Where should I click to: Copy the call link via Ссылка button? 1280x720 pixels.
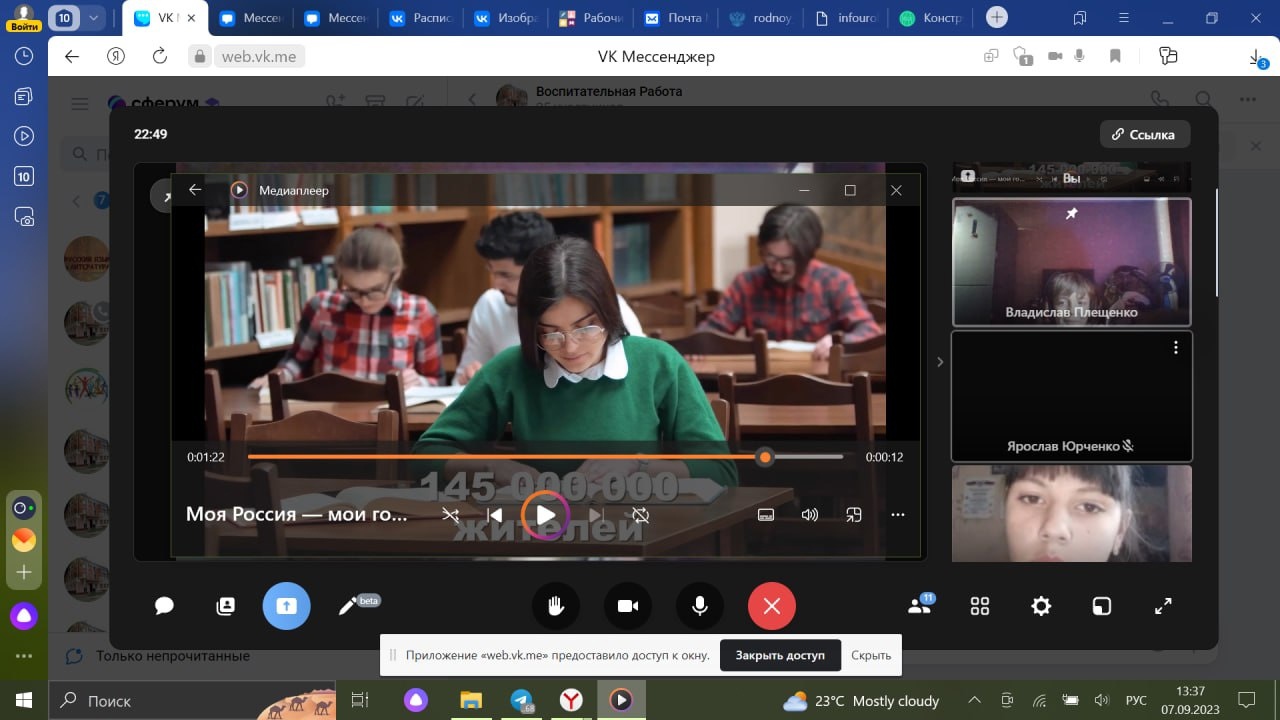coord(1145,134)
